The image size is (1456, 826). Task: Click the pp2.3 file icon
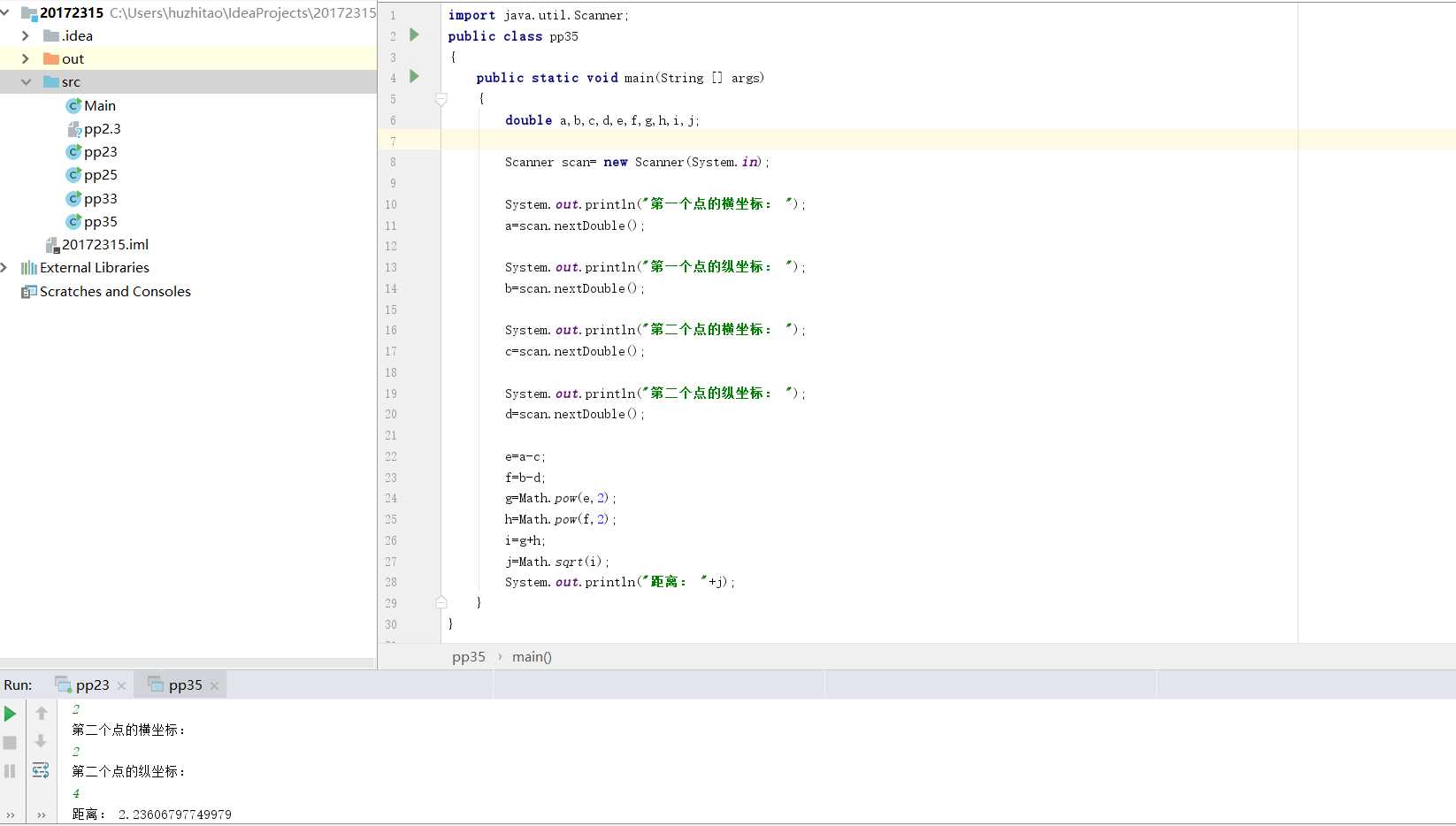click(x=74, y=129)
